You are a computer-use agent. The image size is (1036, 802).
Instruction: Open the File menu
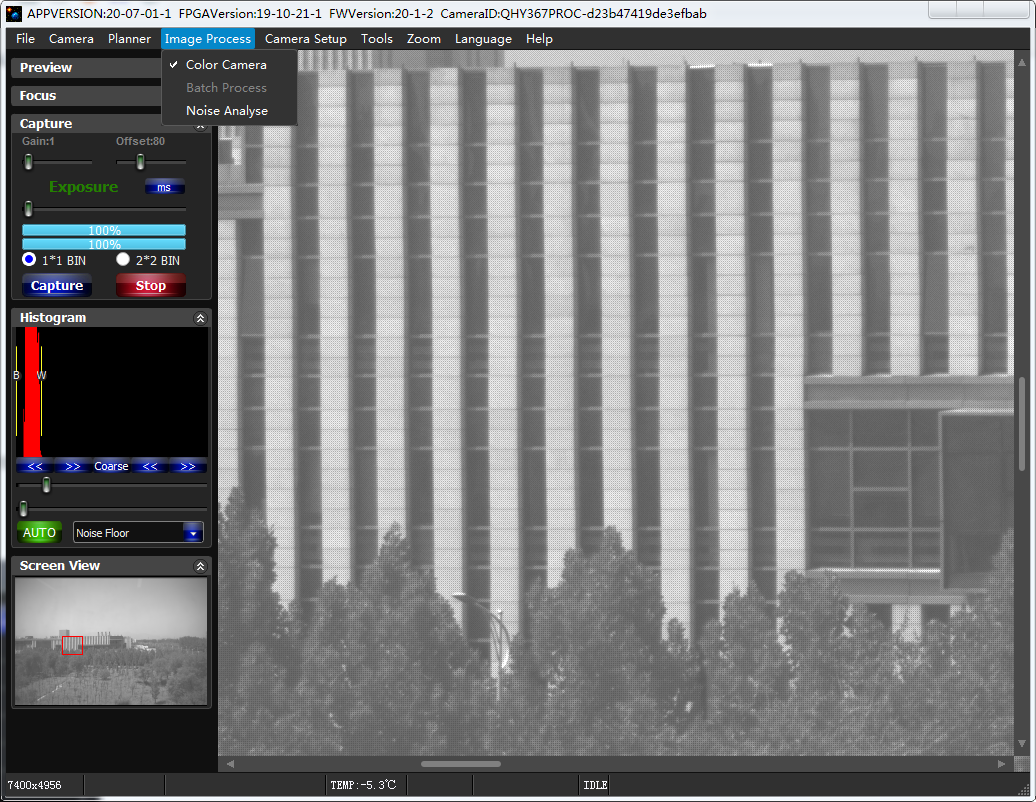(25, 39)
